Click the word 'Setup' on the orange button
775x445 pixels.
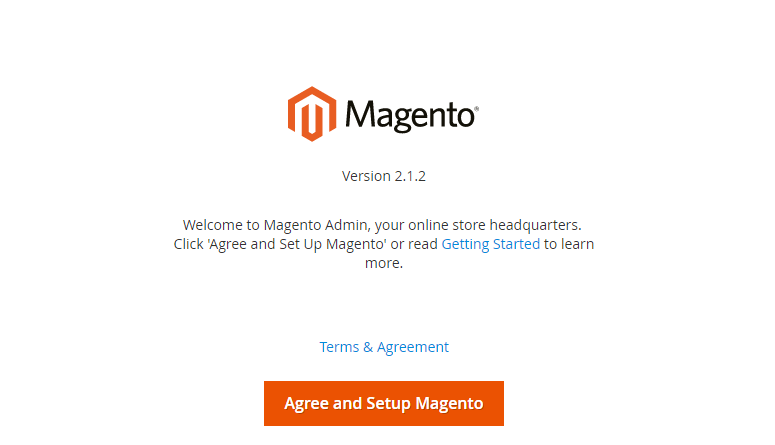(x=388, y=403)
